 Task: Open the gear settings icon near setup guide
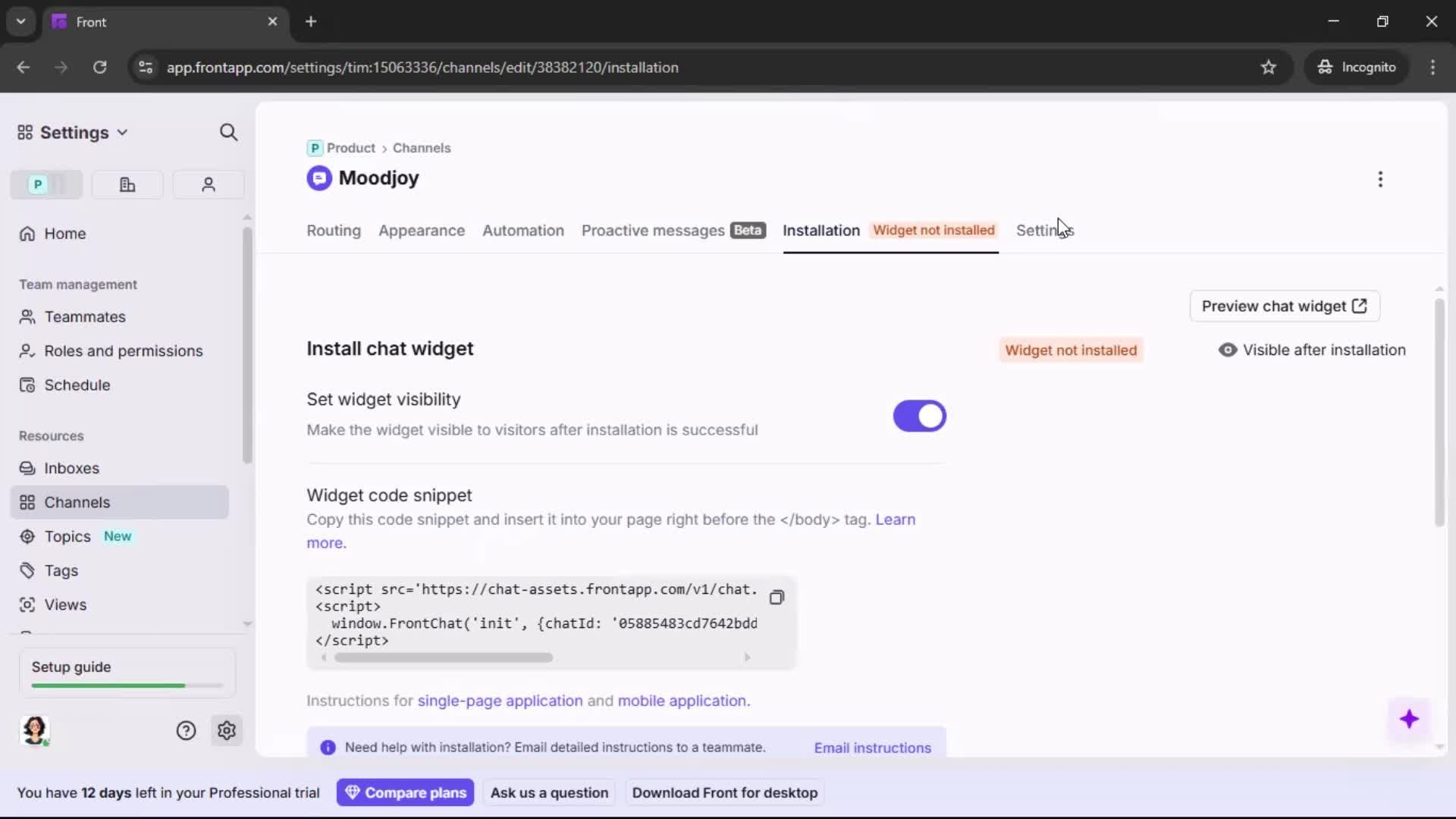(227, 730)
